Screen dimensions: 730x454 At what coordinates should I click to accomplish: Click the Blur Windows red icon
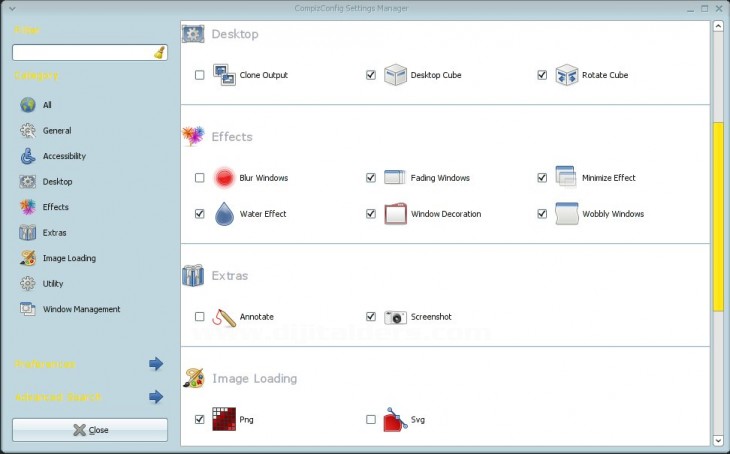click(224, 178)
